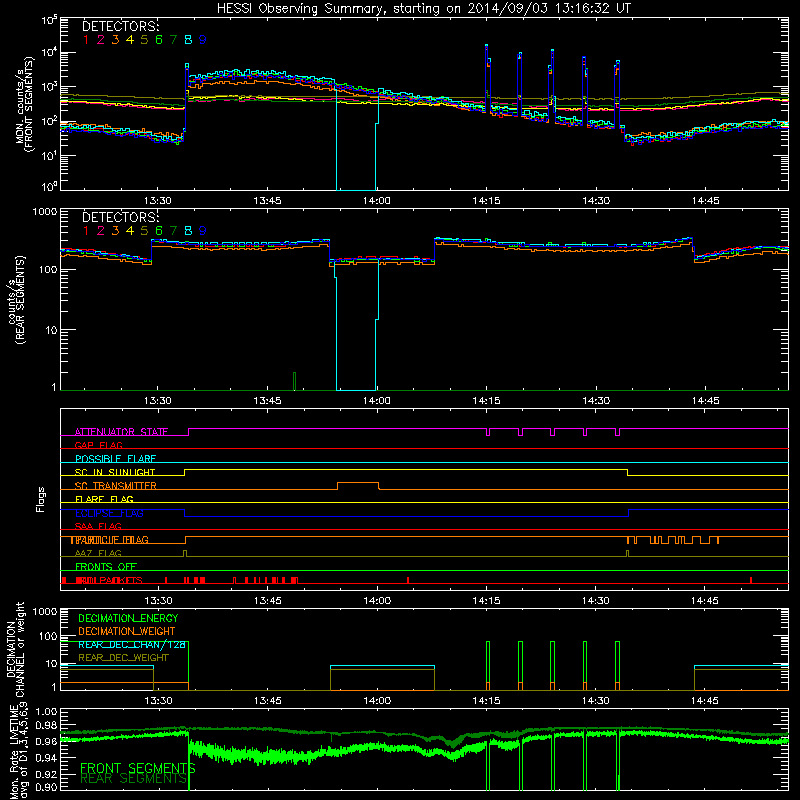
Task: Click the ECLIPSE FLAG label
Action: pos(109,513)
